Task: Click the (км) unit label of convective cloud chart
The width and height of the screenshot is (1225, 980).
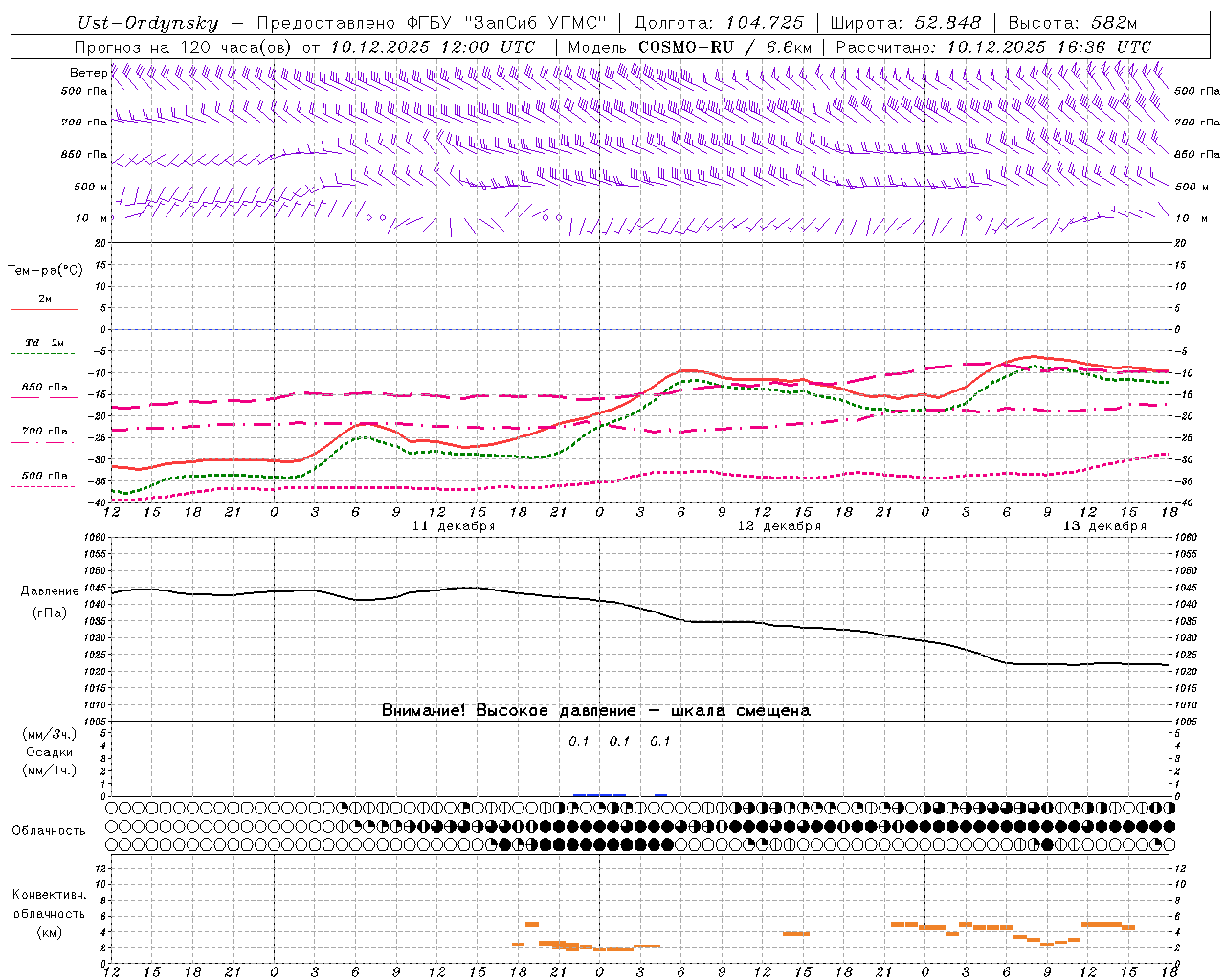Action: click(49, 932)
